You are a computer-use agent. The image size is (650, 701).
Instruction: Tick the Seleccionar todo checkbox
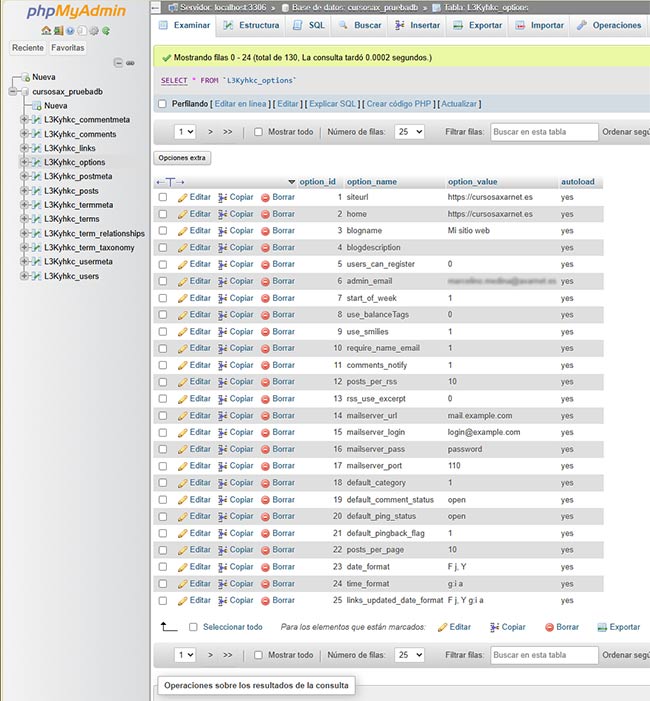[x=193, y=627]
